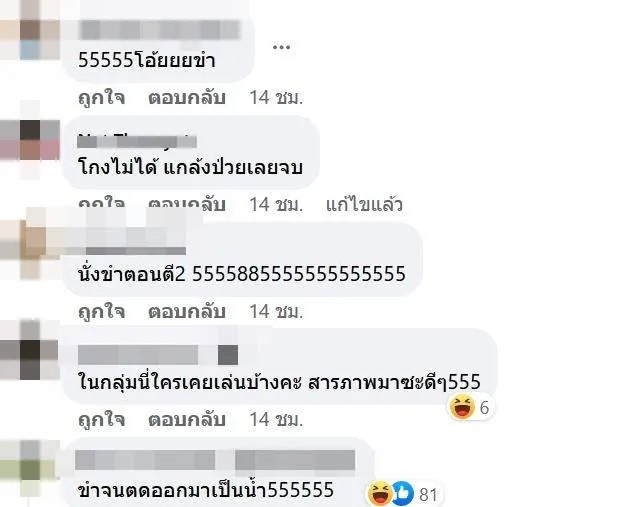This screenshot has width=642, height=507.
Task: Reply to the comment '55555โอ้ยยยขำ'
Action: [187, 98]
